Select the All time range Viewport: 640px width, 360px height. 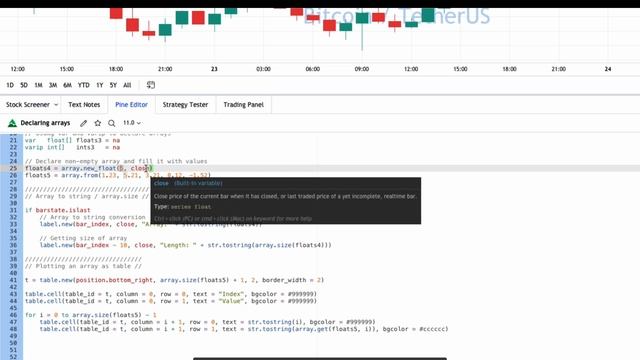(x=127, y=85)
